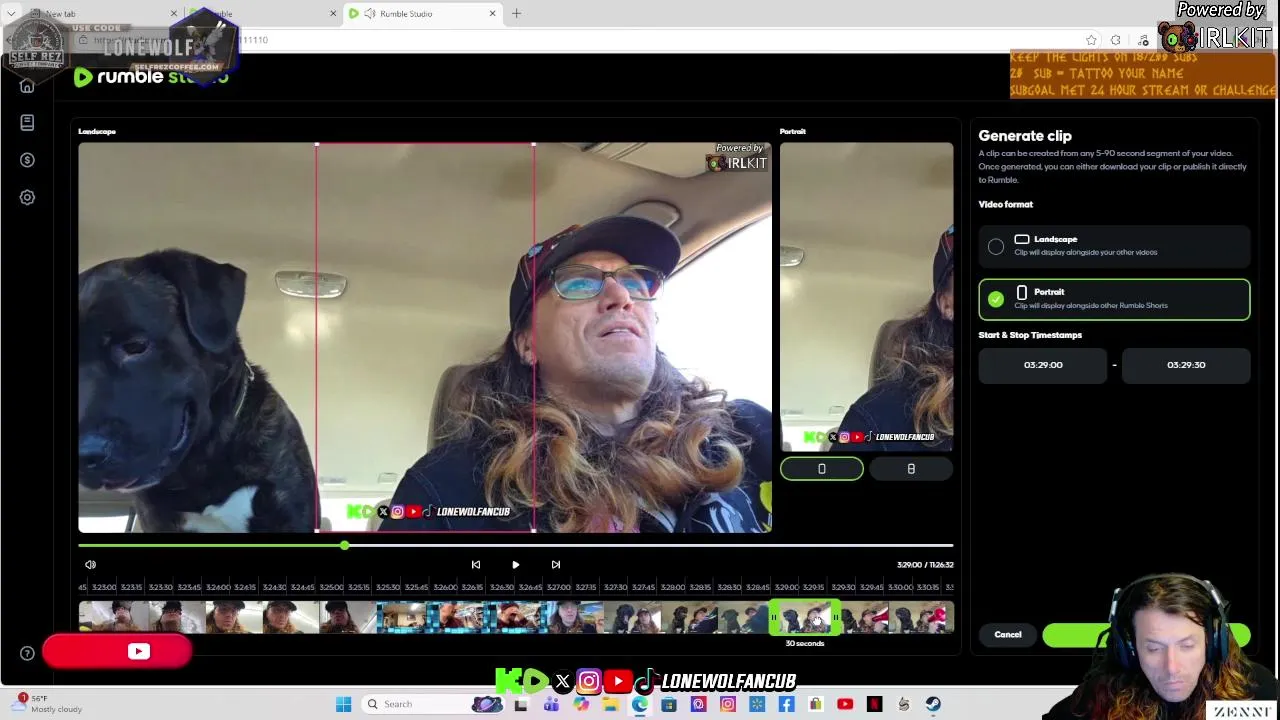Open the Windows Start menu

(x=343, y=704)
